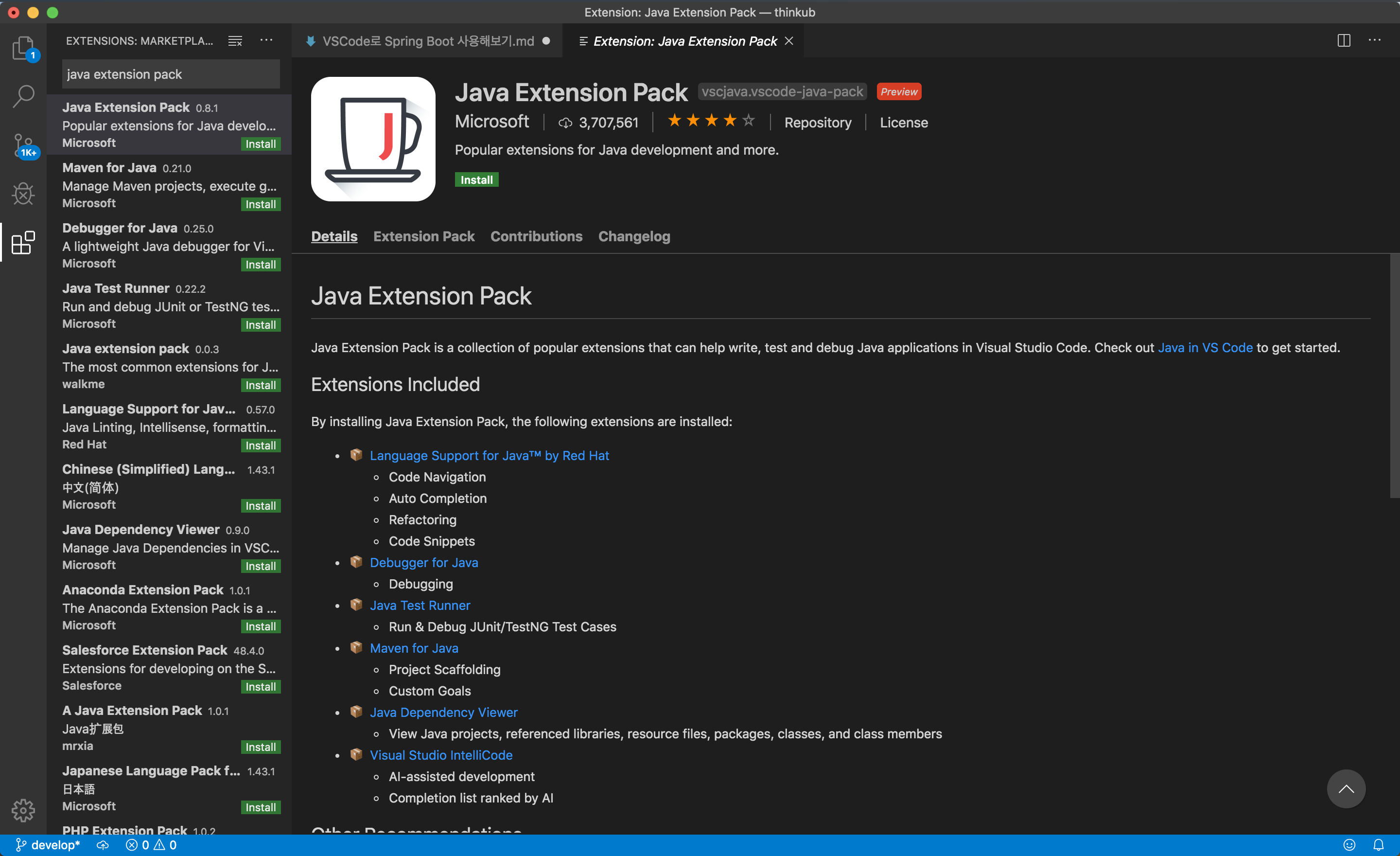1400x856 pixels.
Task: Switch to the Changelog tab
Action: 634,236
